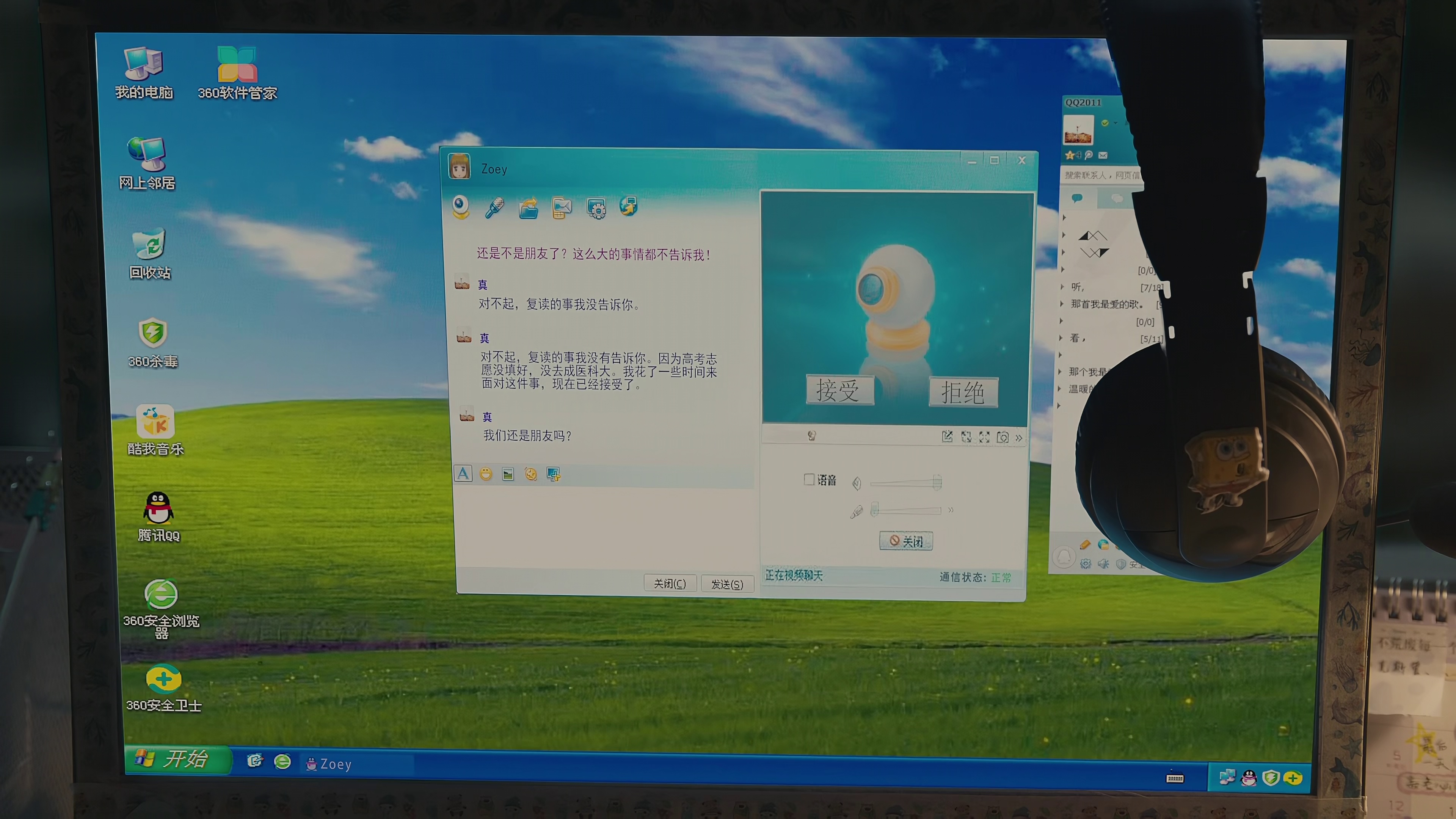This screenshot has width=1456, height=819.
Task: Open Qzone star icon in QQ2011 panel
Action: pos(1069,155)
